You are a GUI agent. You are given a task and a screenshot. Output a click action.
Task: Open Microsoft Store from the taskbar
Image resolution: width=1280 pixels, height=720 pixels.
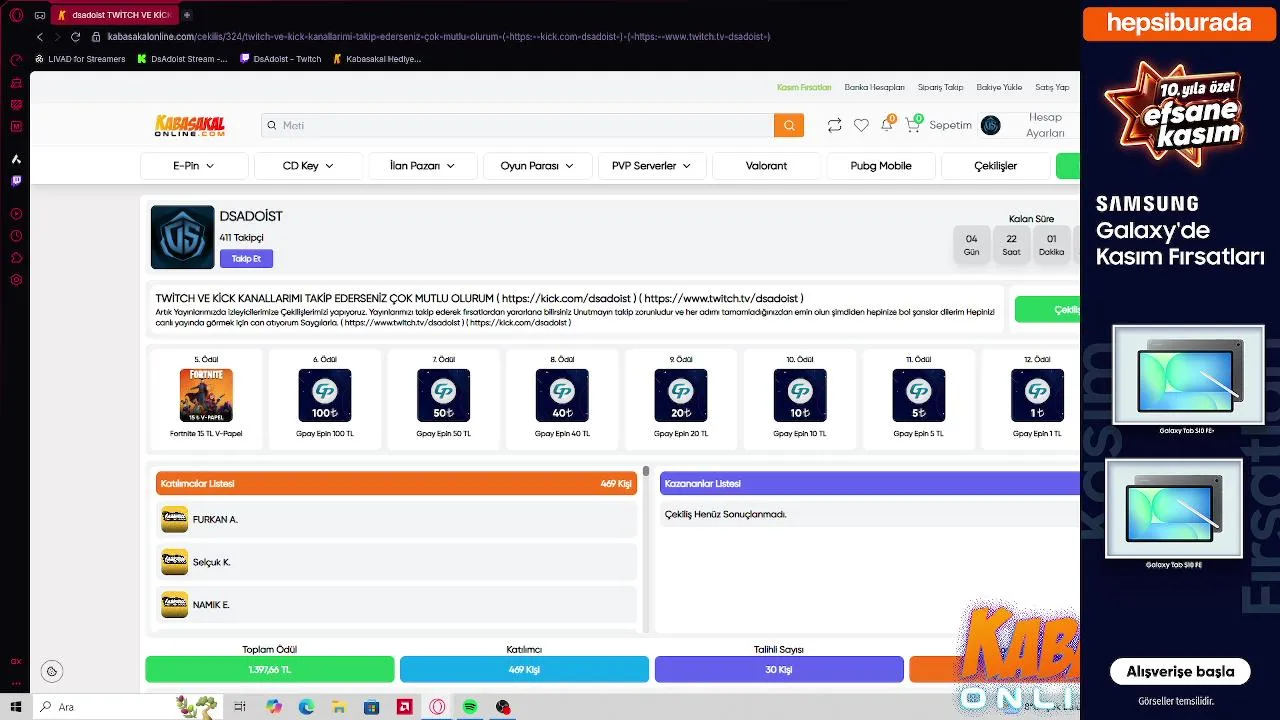(x=371, y=707)
